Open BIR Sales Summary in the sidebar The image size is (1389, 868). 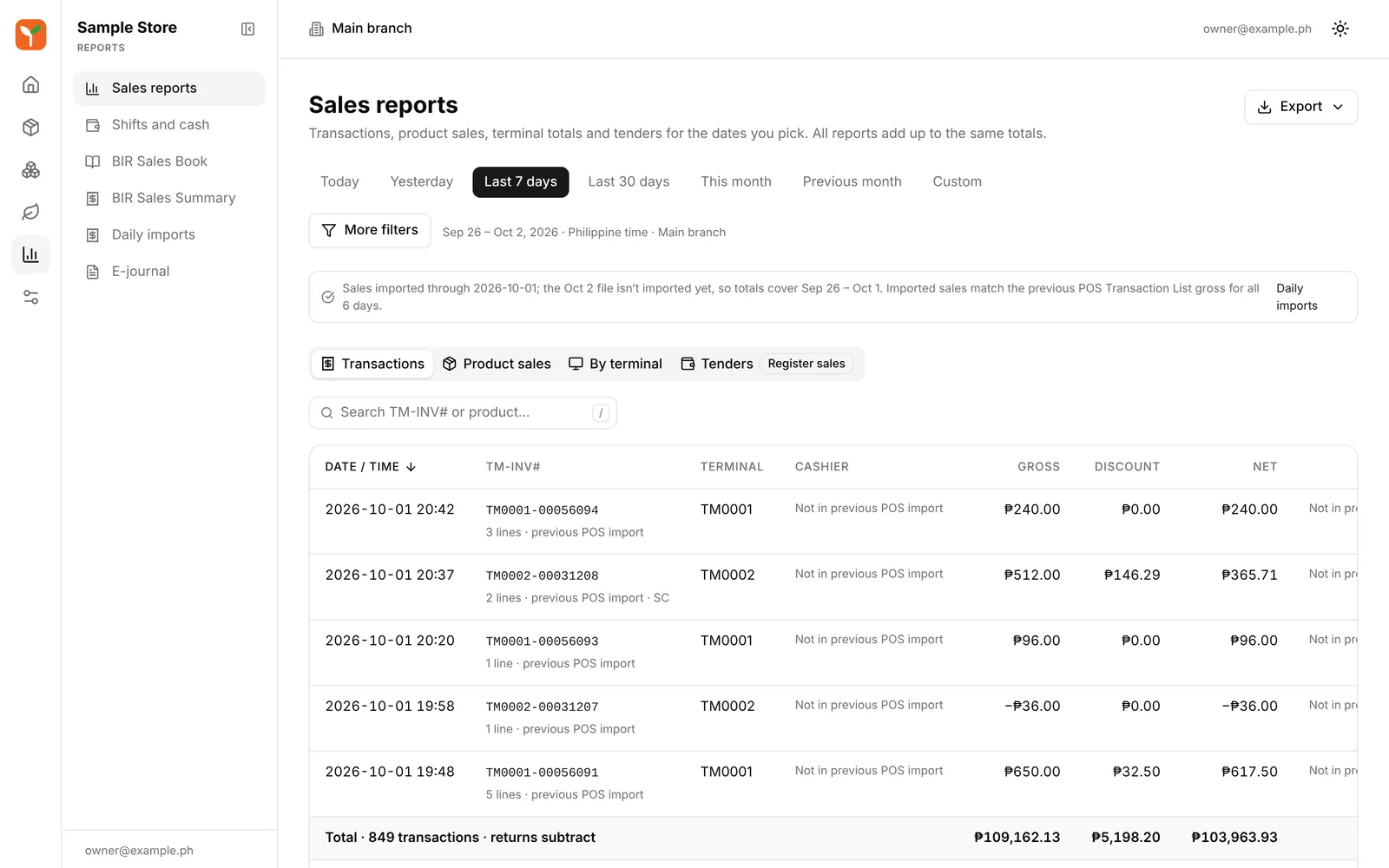[169, 198]
